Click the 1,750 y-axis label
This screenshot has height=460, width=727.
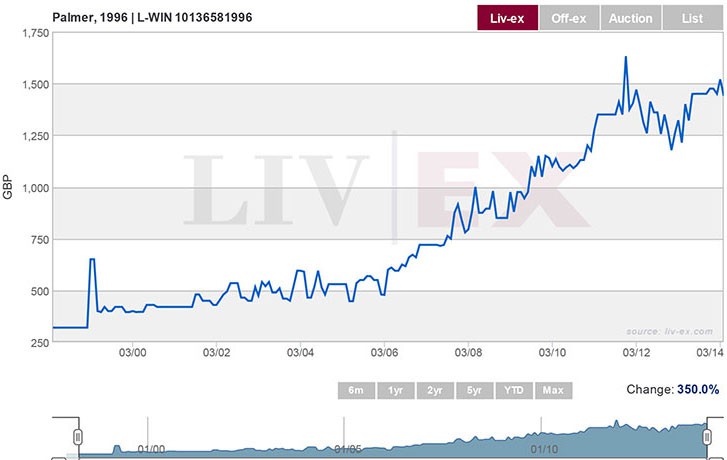pyautogui.click(x=36, y=33)
